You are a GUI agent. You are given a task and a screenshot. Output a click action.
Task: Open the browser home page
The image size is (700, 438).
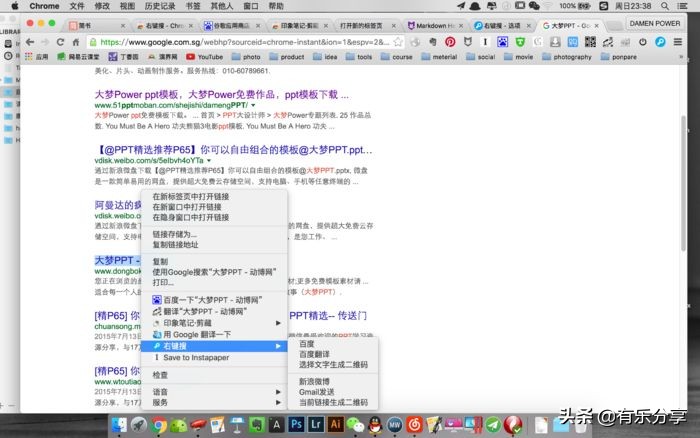click(x=76, y=42)
